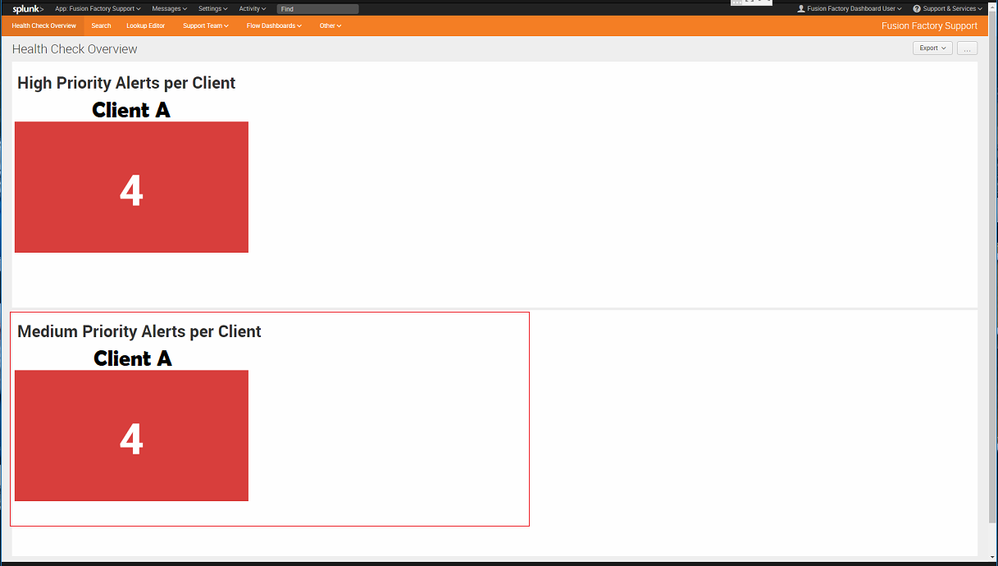Open the Search tab
998x566 pixels.
click(101, 25)
